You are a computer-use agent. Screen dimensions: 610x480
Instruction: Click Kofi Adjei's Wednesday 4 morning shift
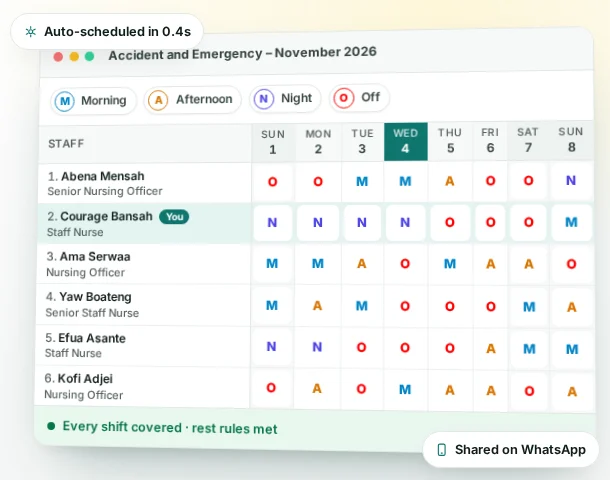coord(405,389)
